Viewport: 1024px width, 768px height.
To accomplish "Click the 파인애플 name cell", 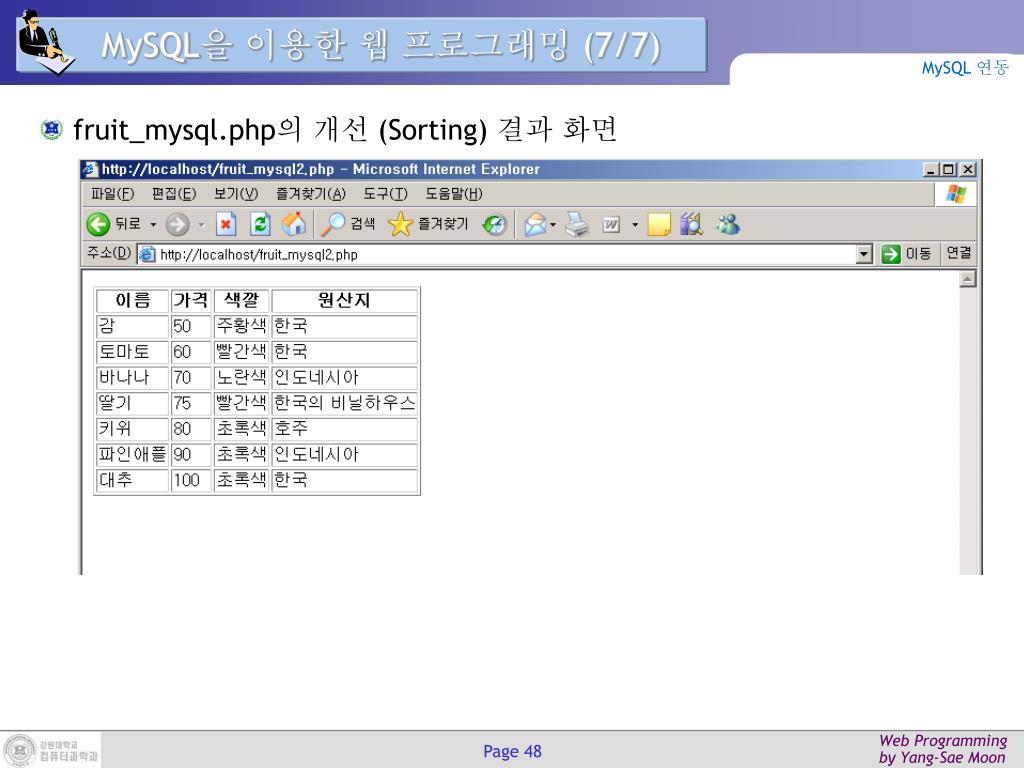I will click(133, 455).
